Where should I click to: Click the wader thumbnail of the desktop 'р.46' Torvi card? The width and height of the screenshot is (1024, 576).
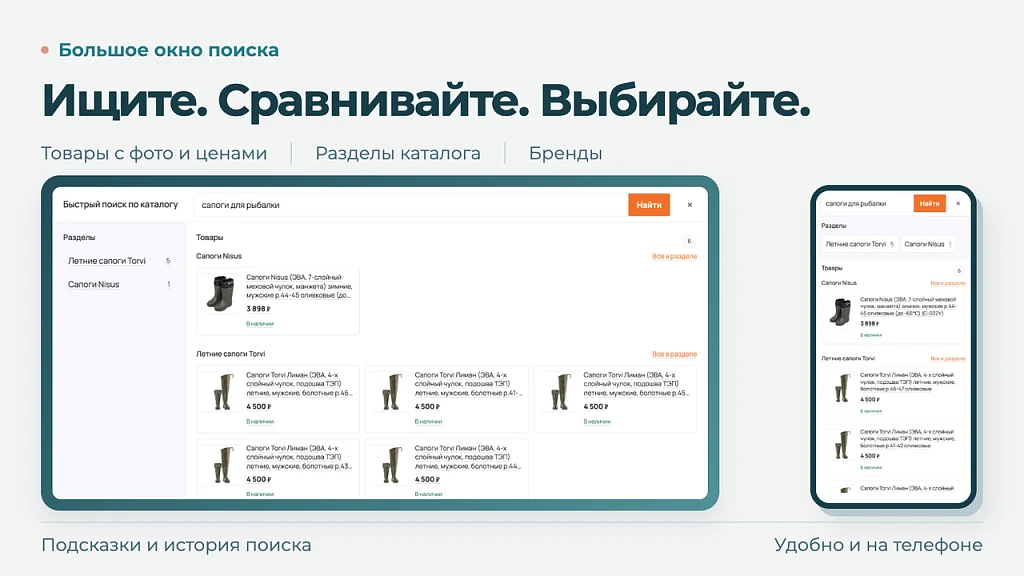pyautogui.click(x=223, y=392)
